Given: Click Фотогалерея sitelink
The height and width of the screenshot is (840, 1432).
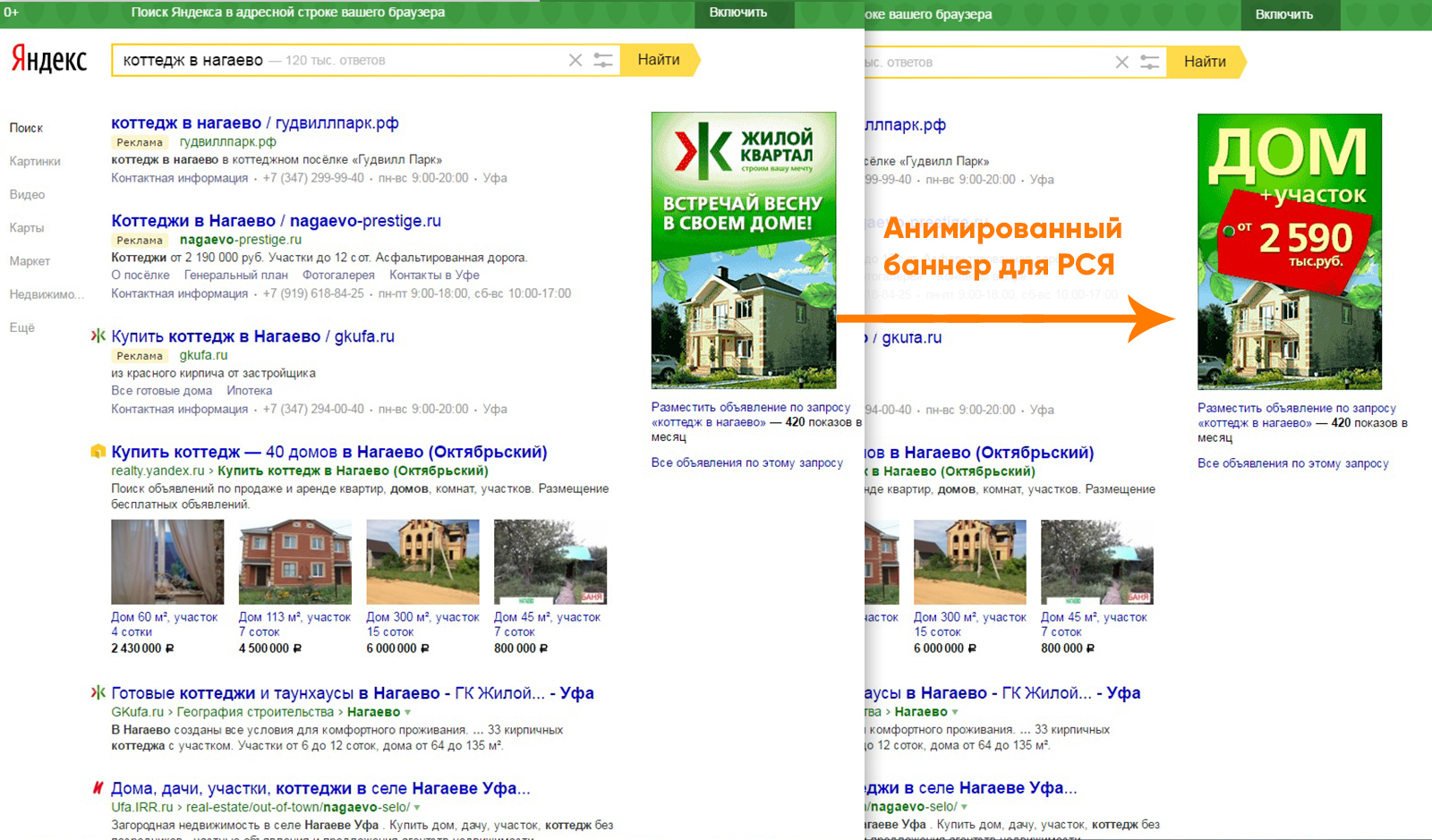Looking at the screenshot, I should point(338,276).
